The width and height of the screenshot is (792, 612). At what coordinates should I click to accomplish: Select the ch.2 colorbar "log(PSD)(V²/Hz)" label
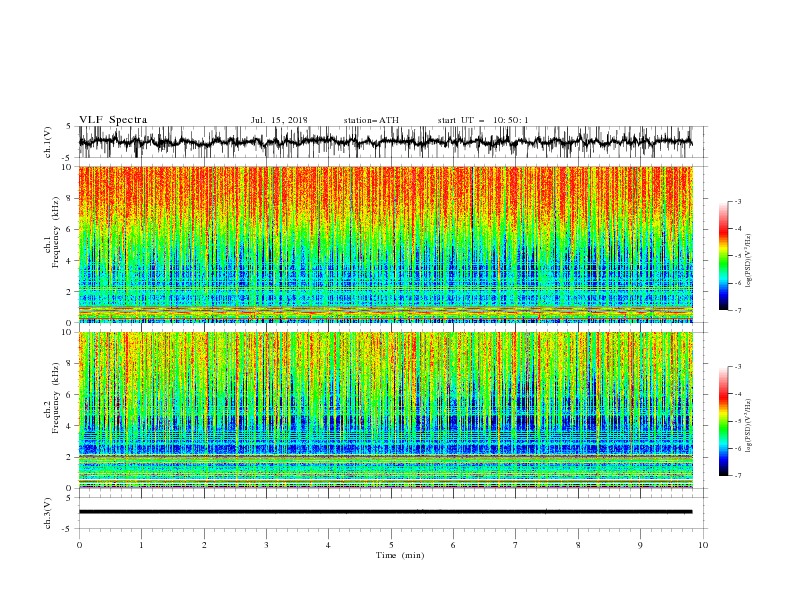(749, 426)
